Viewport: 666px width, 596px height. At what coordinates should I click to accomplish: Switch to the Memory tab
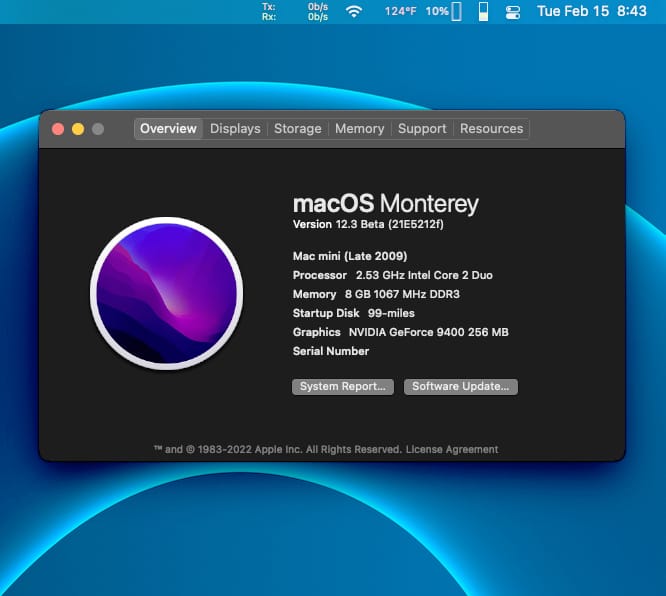point(359,129)
